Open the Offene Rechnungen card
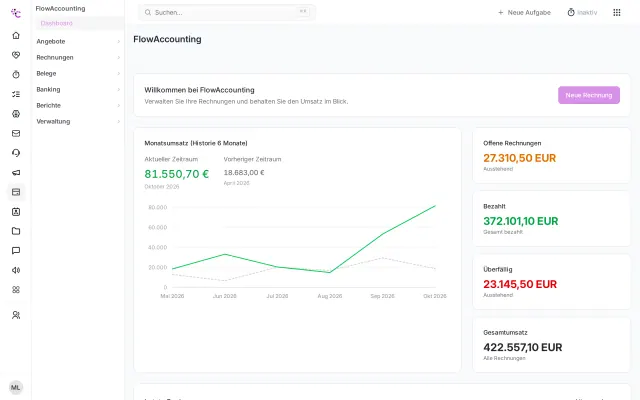The image size is (640, 400). pos(551,156)
